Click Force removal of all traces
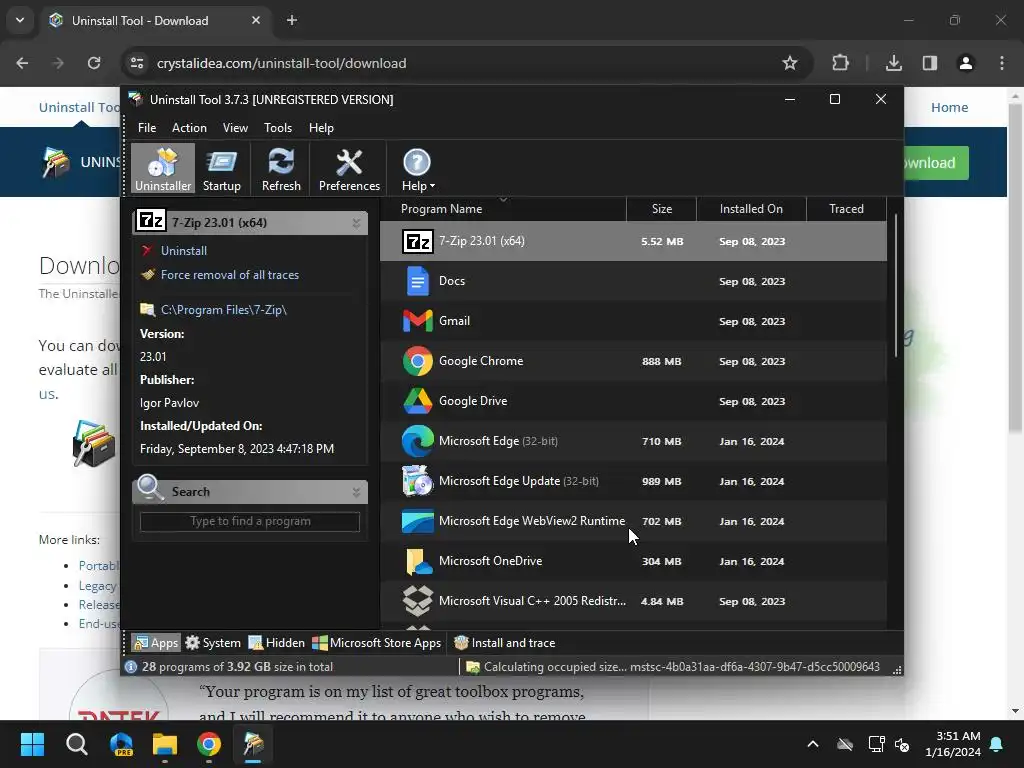 pos(230,275)
